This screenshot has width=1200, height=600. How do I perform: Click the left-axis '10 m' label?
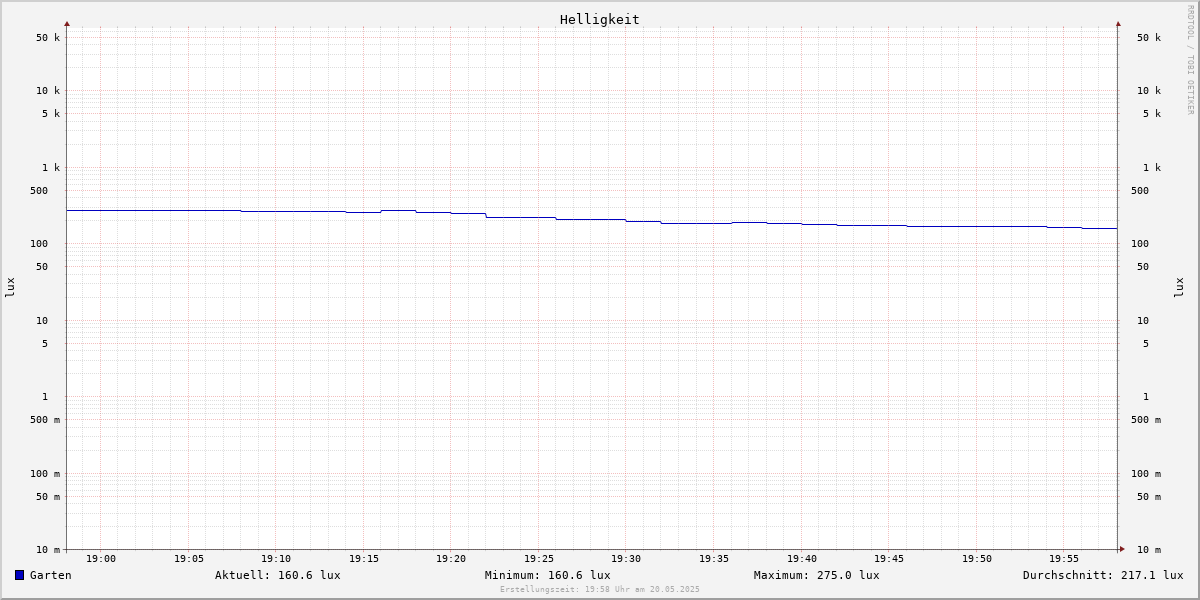(48, 550)
